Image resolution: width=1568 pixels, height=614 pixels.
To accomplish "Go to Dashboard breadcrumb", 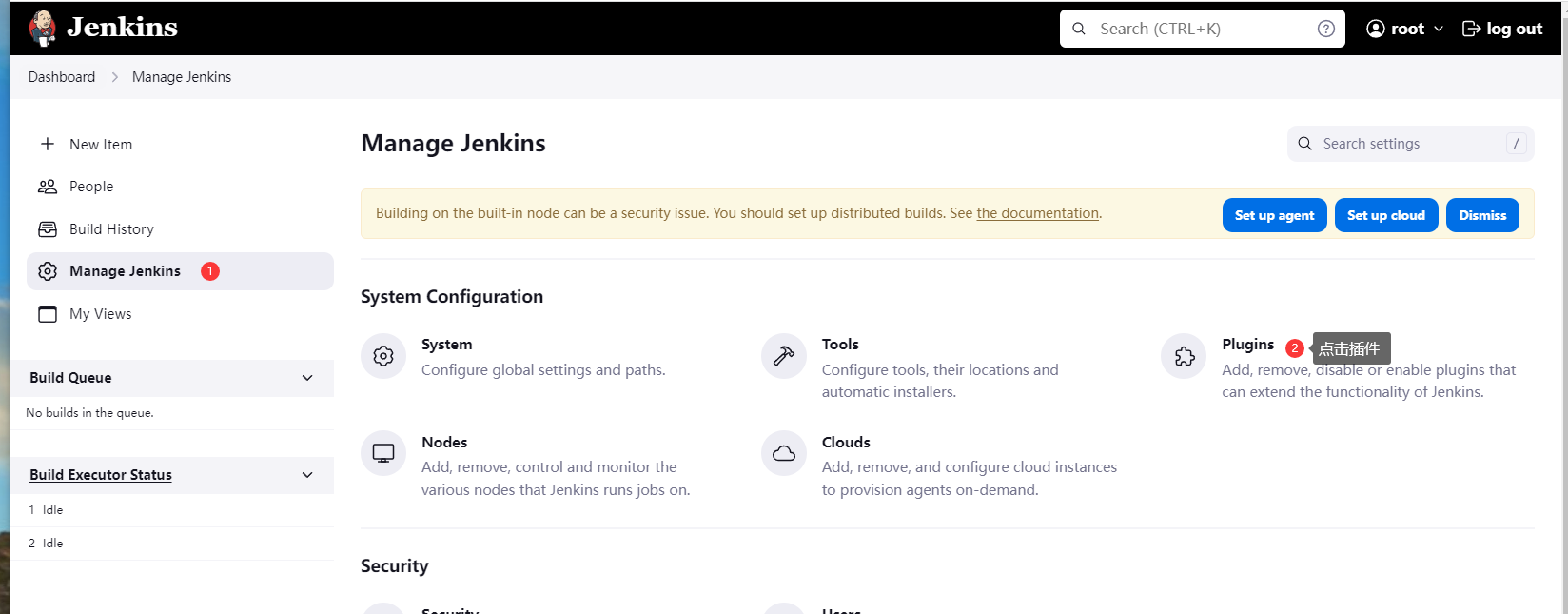I will point(62,77).
